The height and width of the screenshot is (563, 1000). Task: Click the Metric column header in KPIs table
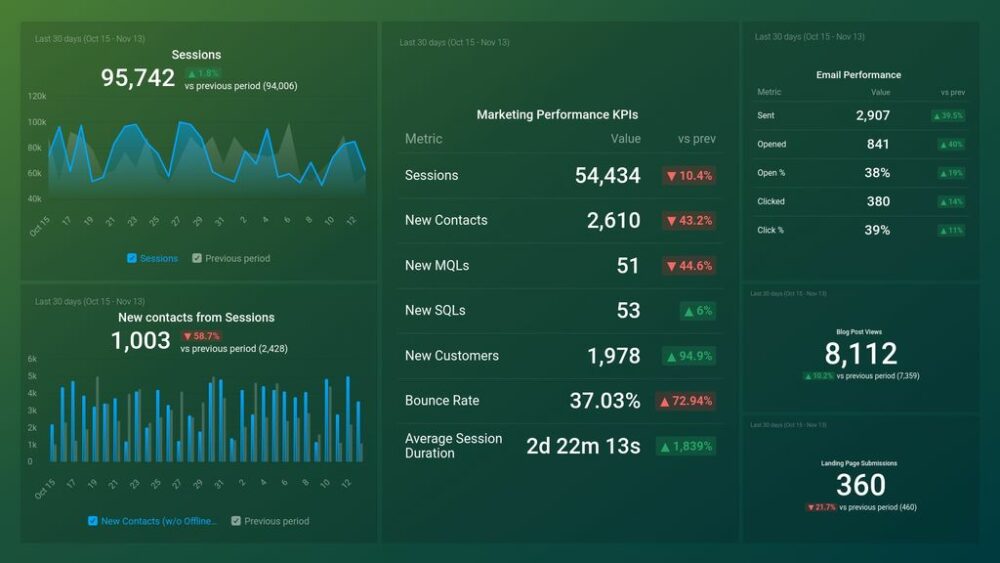pyautogui.click(x=423, y=139)
